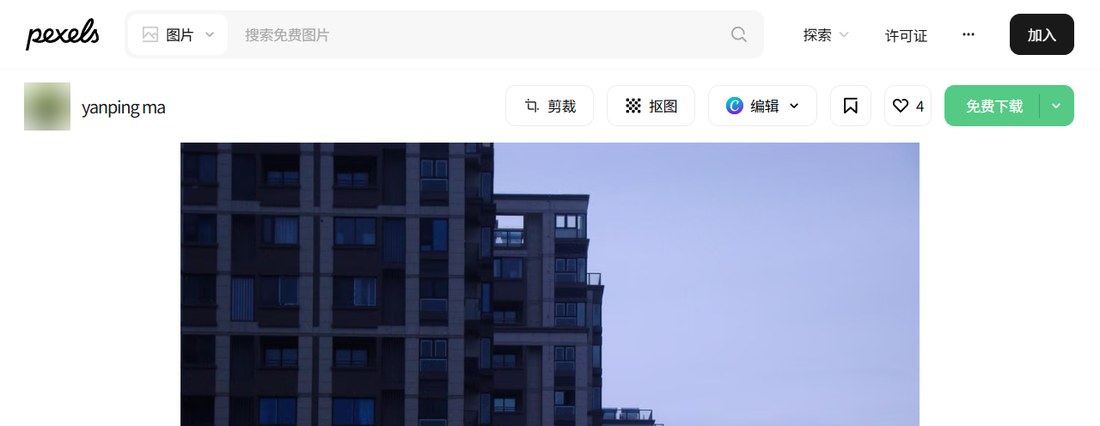Open the 图片 search type dropdown

(x=177, y=34)
